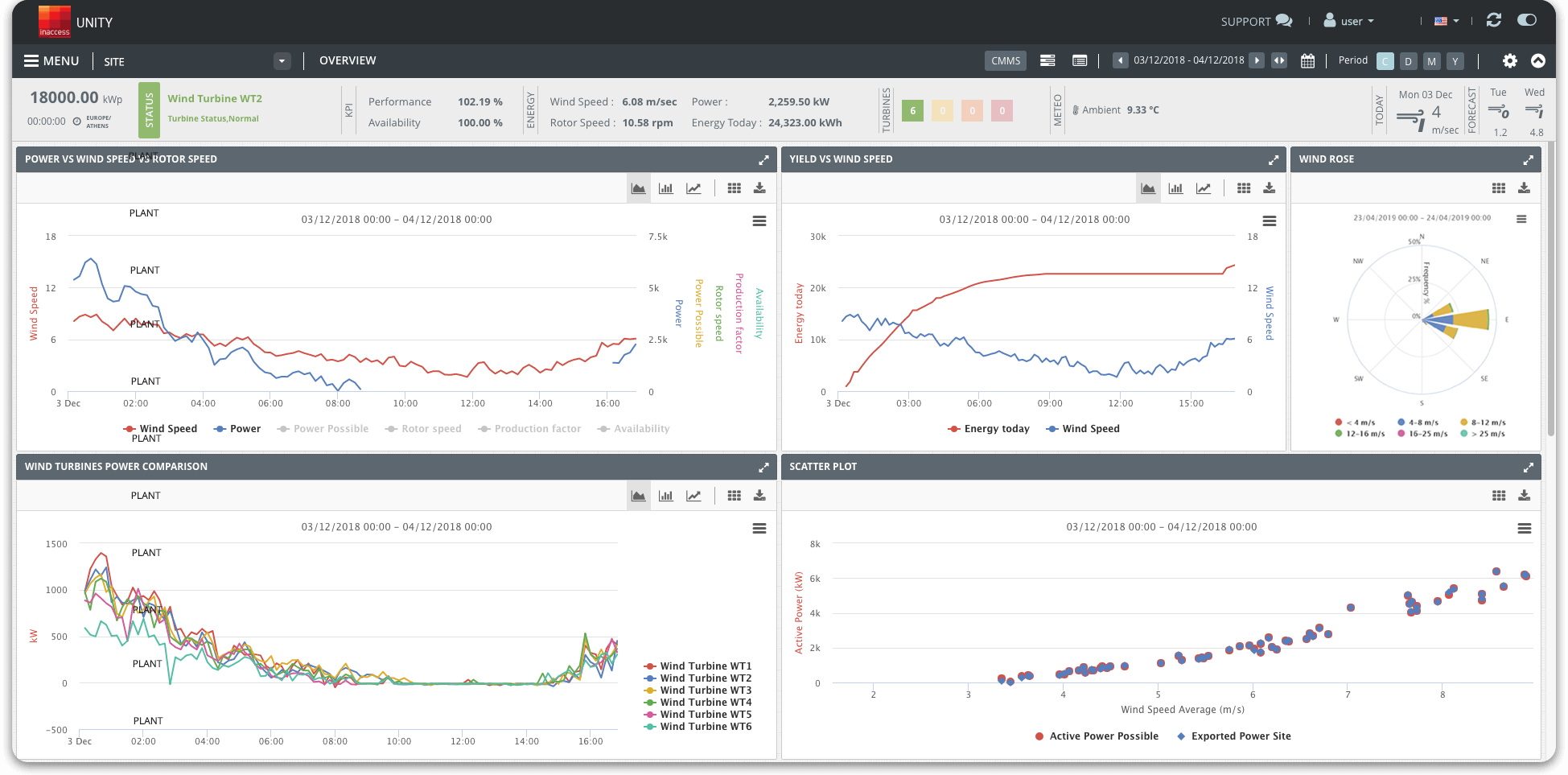Download Yield vs Wind Speed data
Screen dimensions: 1568x775
coord(1270,188)
